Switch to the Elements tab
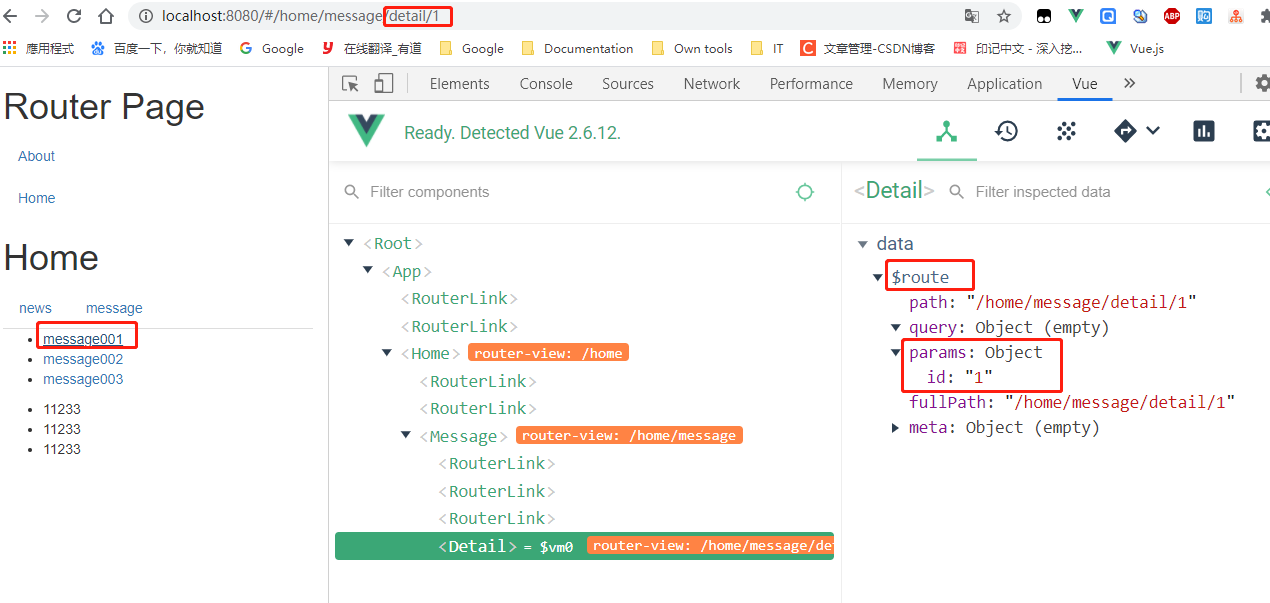This screenshot has width=1270, height=603. [460, 84]
